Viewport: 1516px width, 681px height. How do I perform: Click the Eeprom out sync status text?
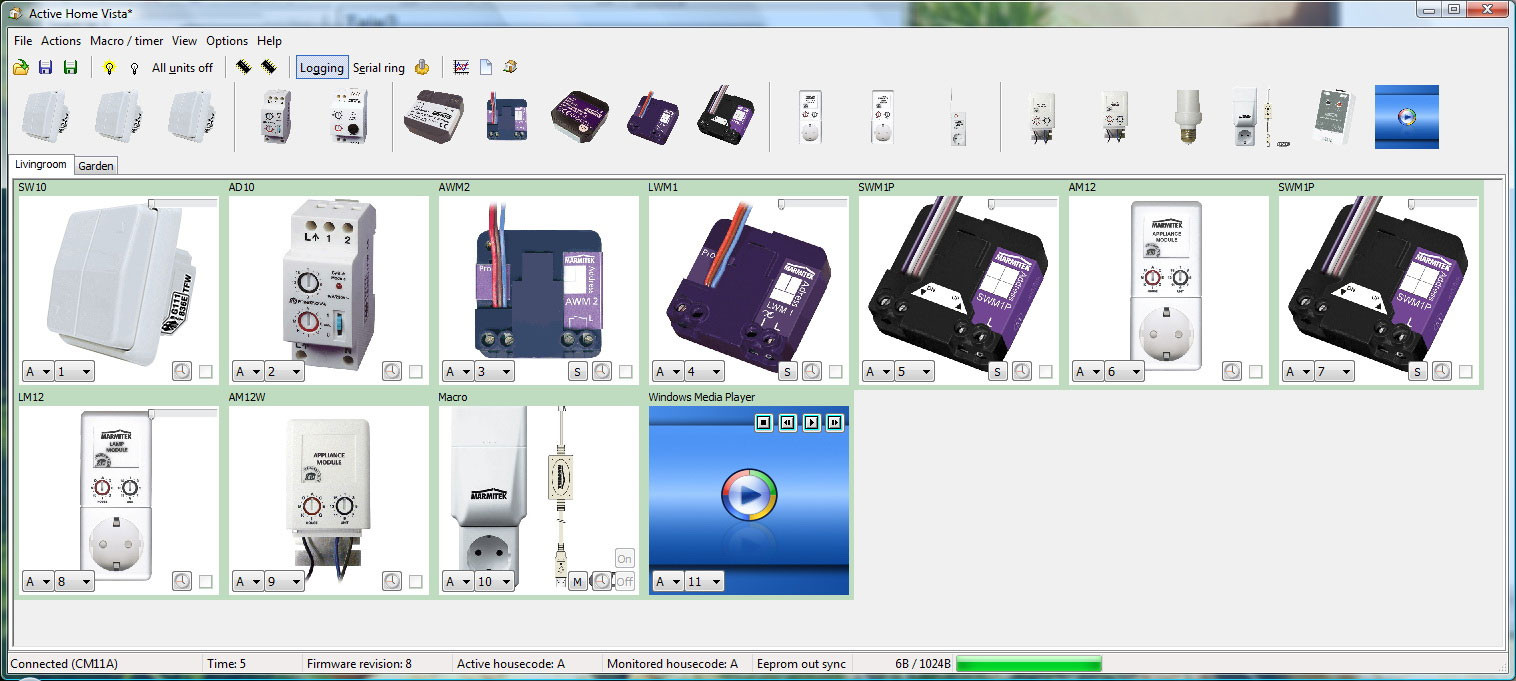pyautogui.click(x=801, y=664)
